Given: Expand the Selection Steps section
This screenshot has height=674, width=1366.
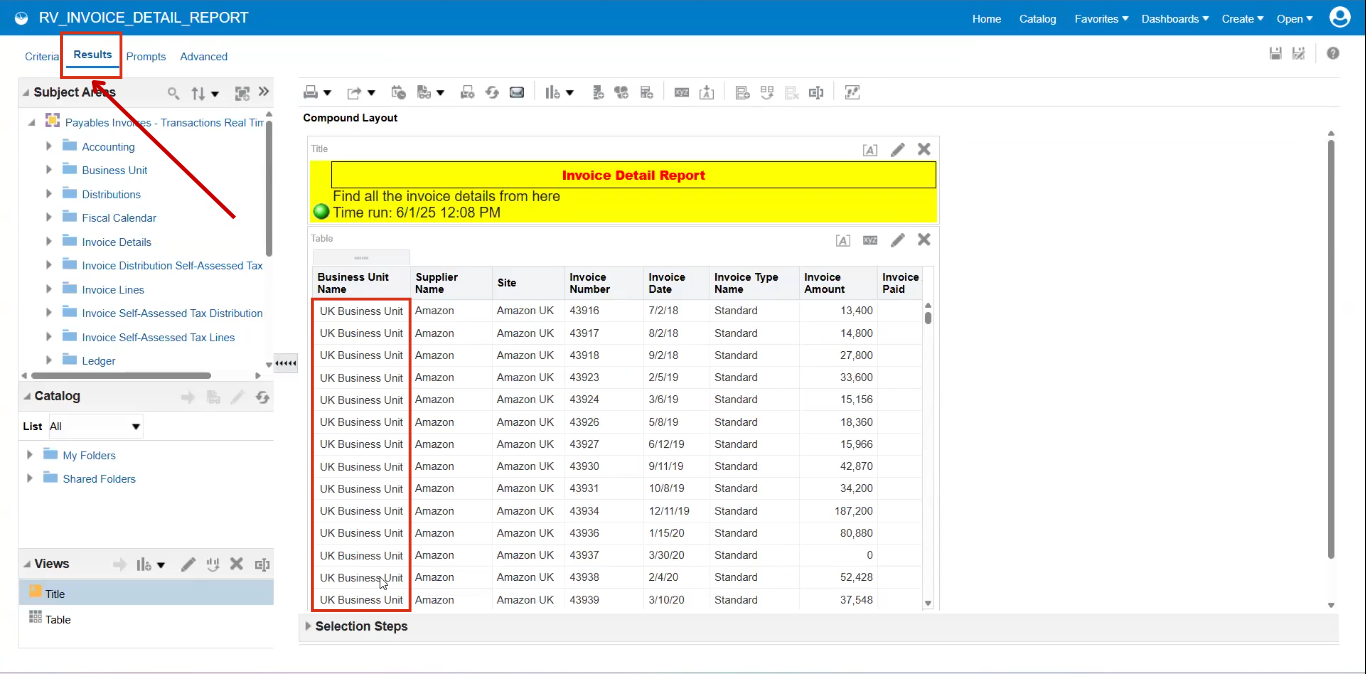Looking at the screenshot, I should pos(307,626).
